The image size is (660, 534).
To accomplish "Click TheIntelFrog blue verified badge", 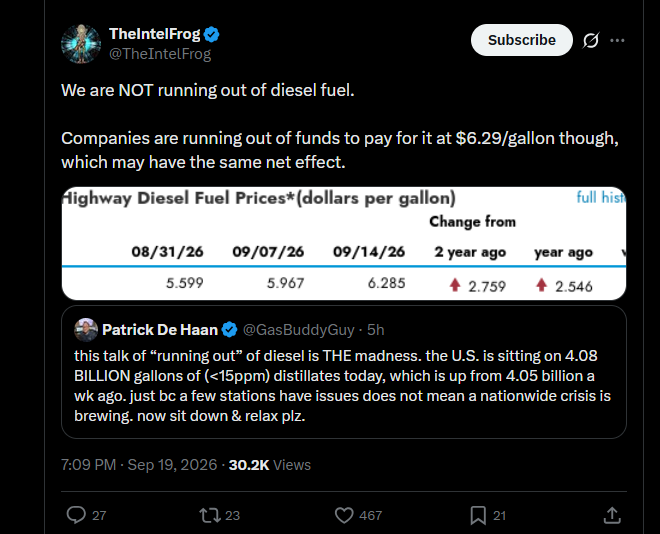I will click(x=211, y=35).
